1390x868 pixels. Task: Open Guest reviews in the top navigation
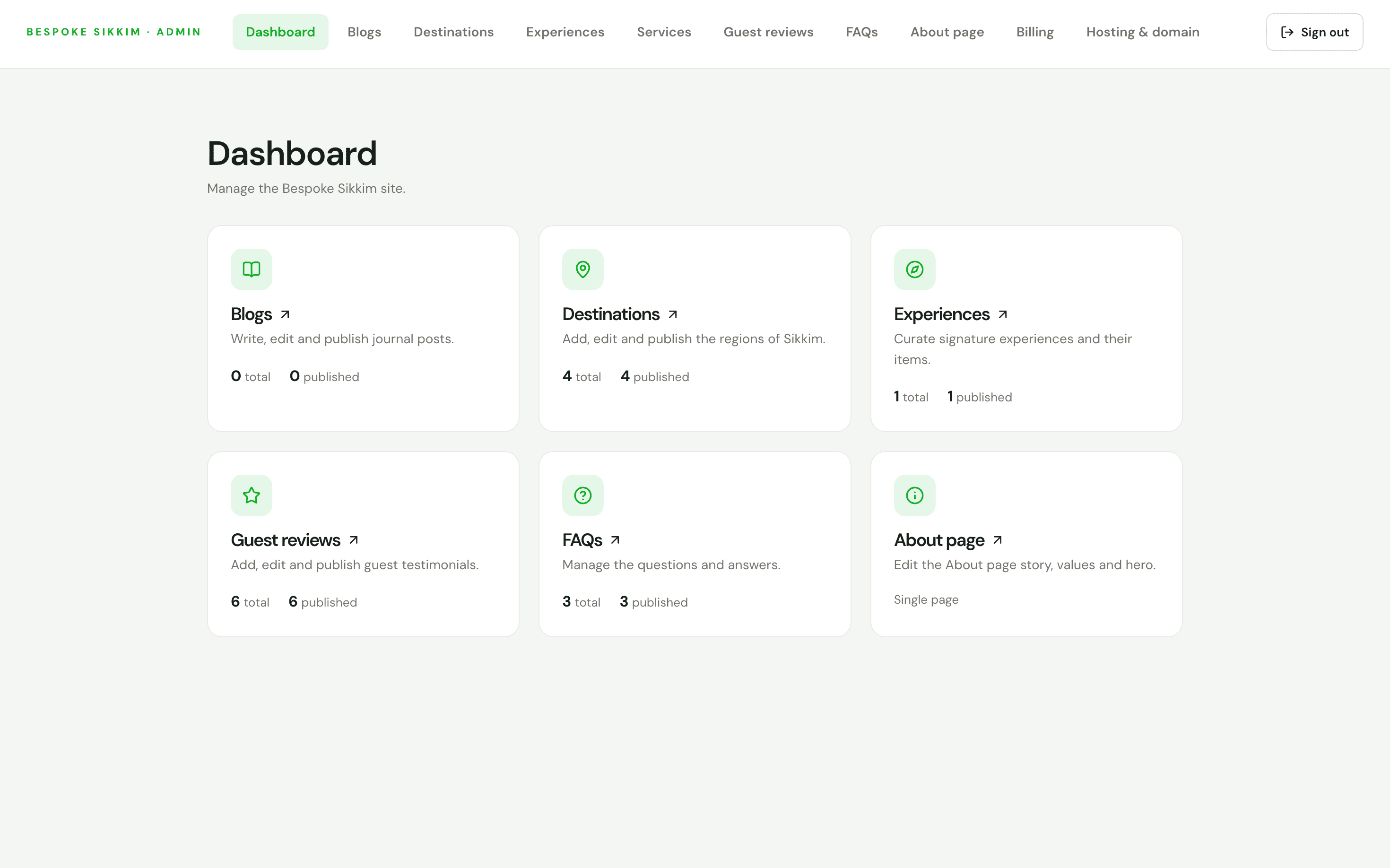coord(768,32)
